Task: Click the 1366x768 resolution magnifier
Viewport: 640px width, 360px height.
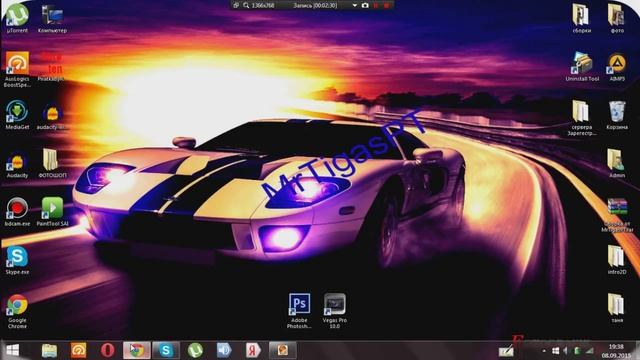Action: [246, 5]
